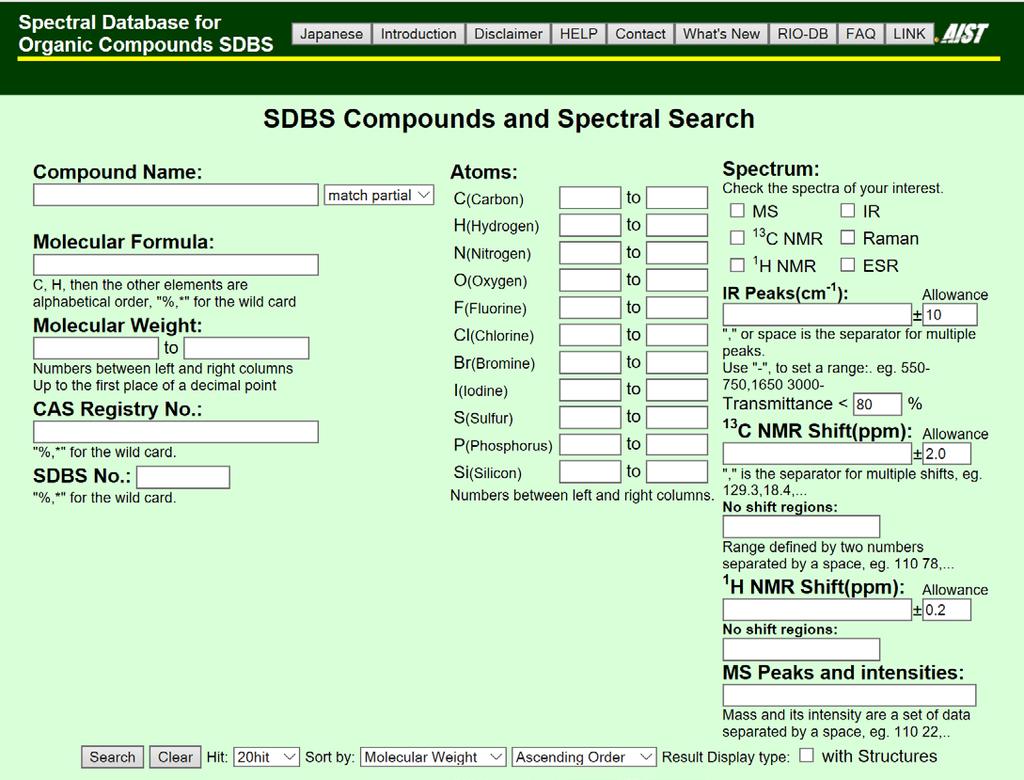Focus the Silicon minimum field
Screen dimensions: 1024x780
click(x=590, y=472)
